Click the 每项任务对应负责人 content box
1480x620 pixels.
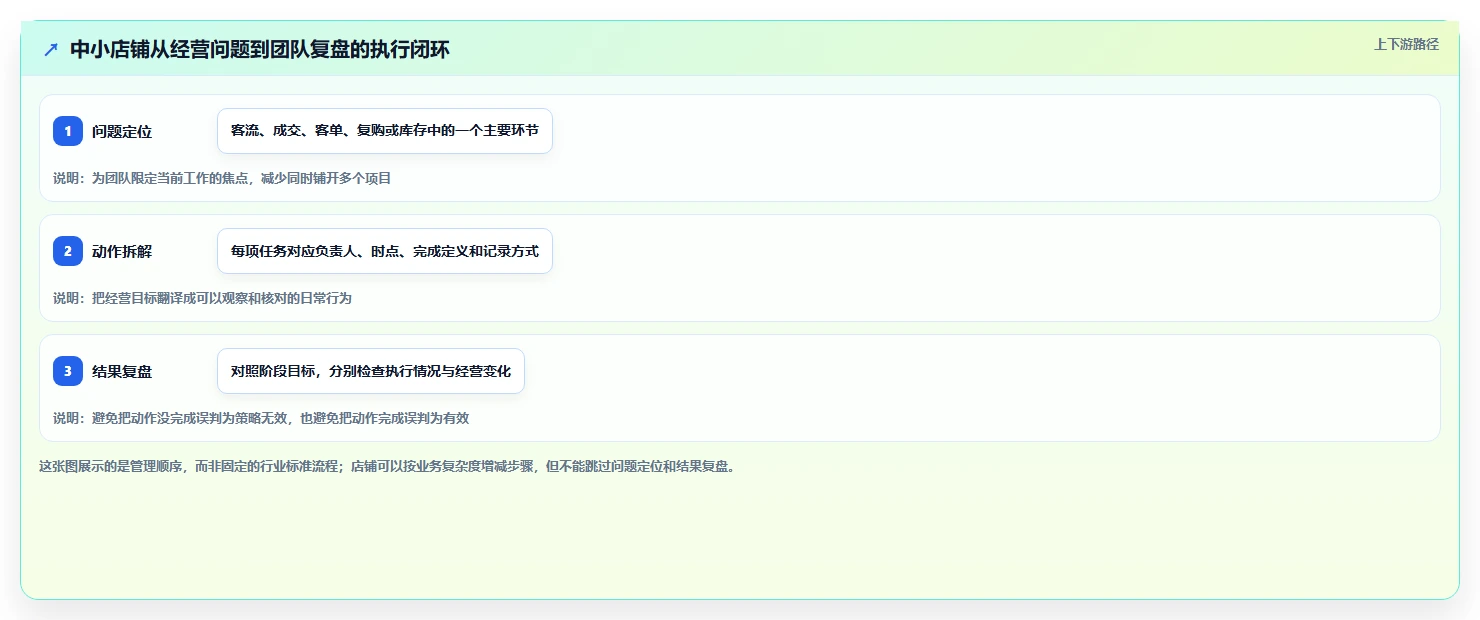point(385,251)
